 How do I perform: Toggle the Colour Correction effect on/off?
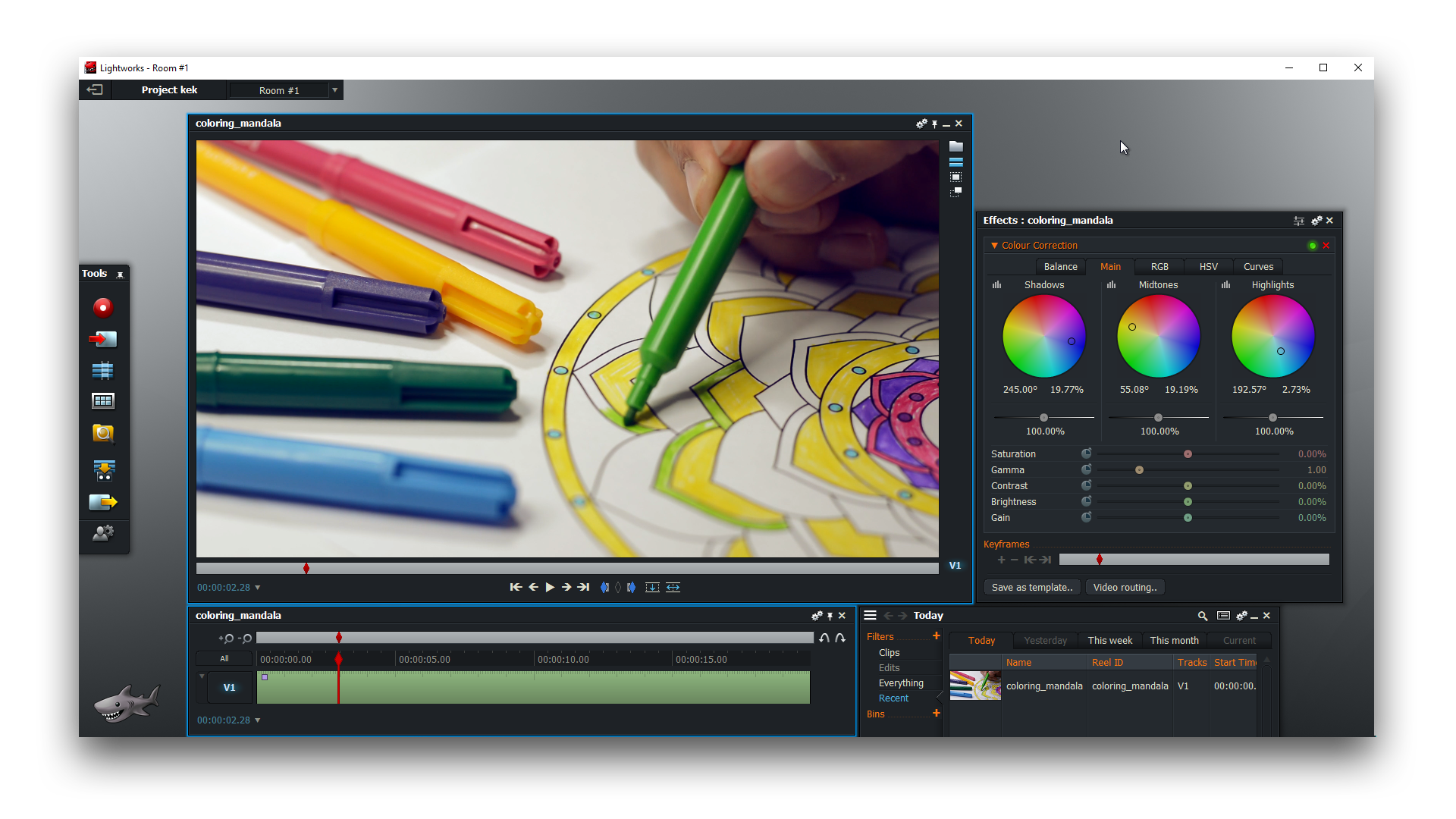(x=1311, y=245)
